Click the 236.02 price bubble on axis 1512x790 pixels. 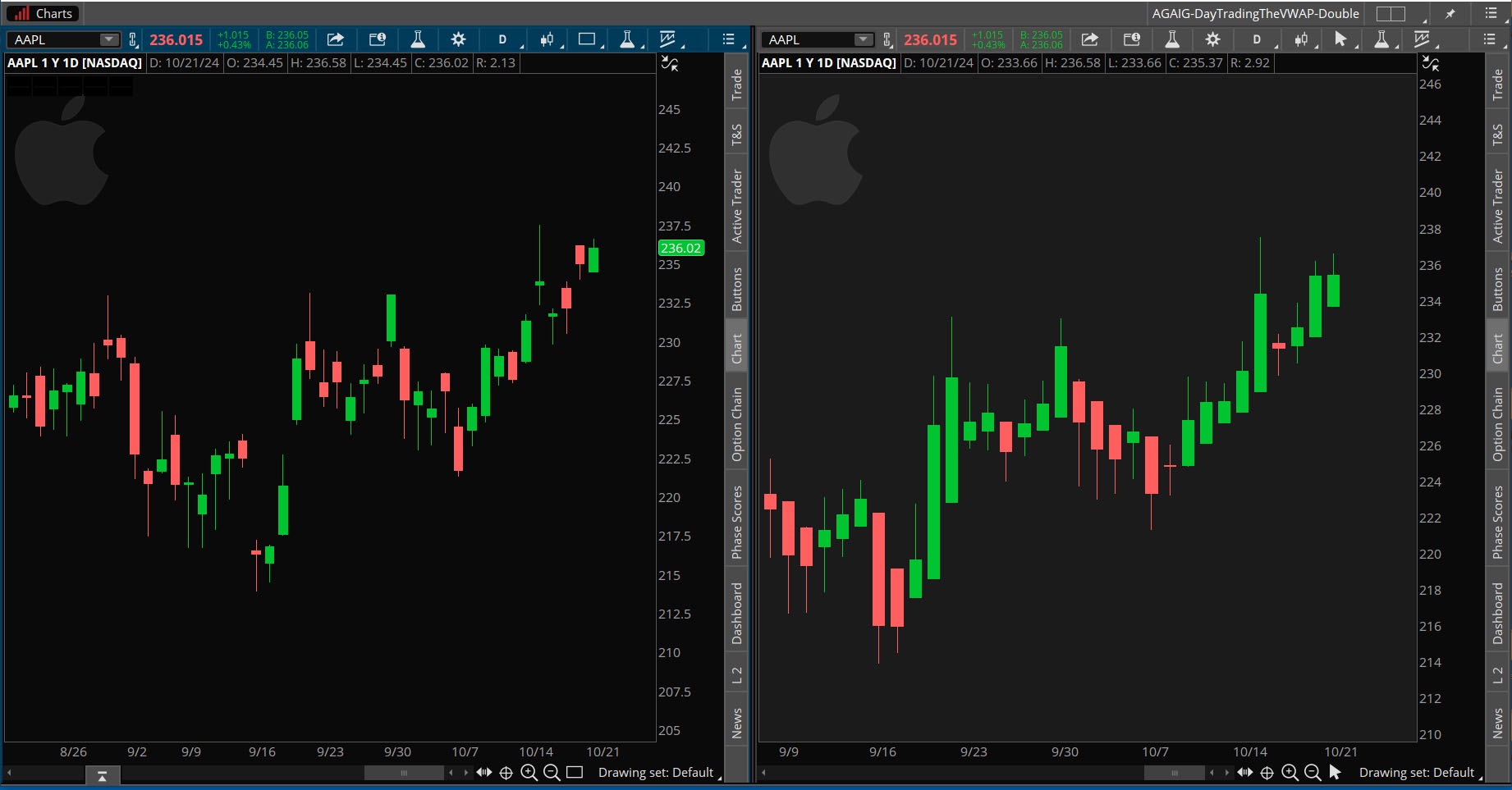pos(680,248)
